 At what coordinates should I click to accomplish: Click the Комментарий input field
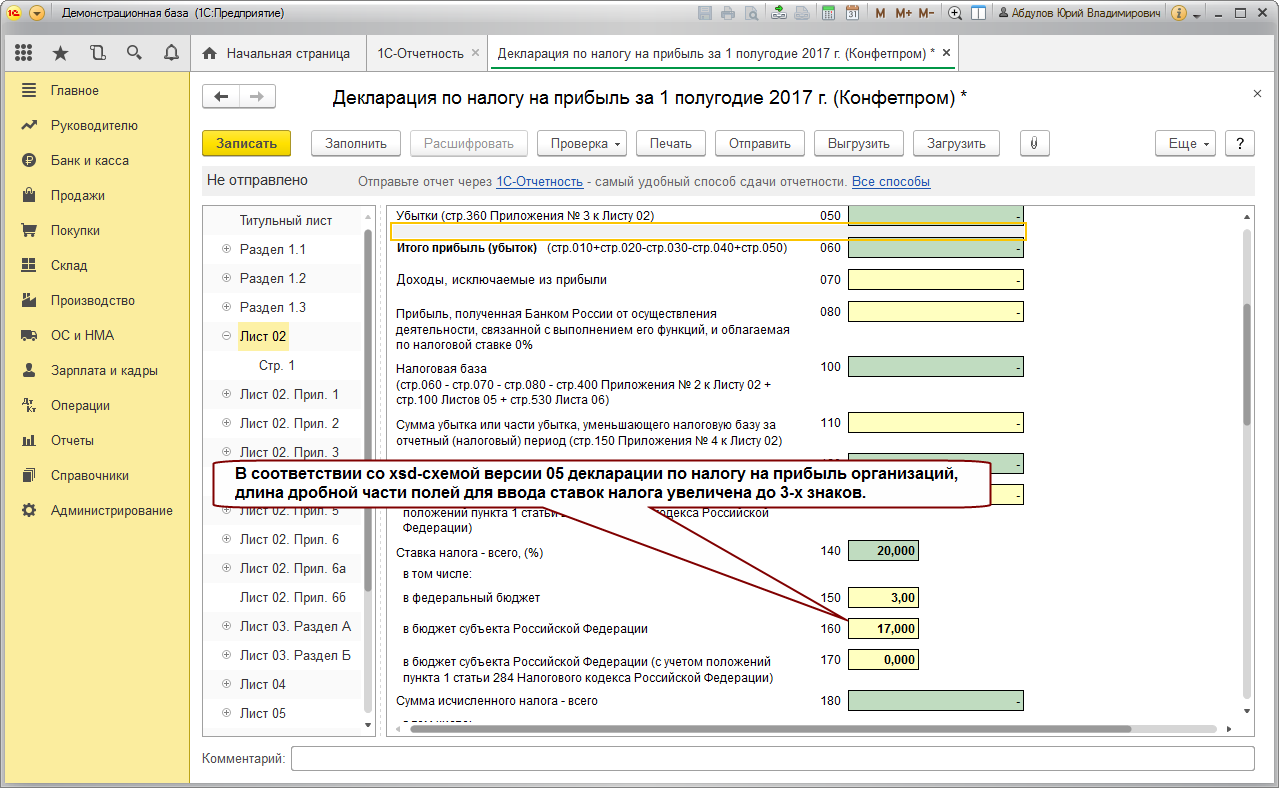click(x=771, y=759)
